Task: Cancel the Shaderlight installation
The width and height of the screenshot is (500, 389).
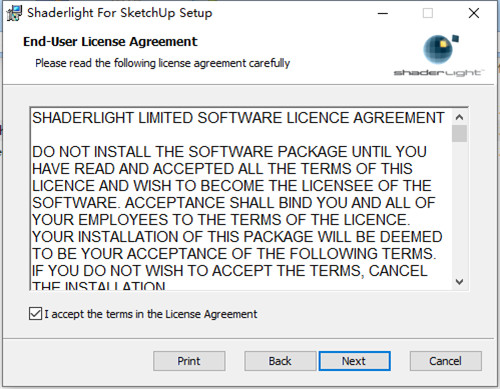Action: coord(445,361)
